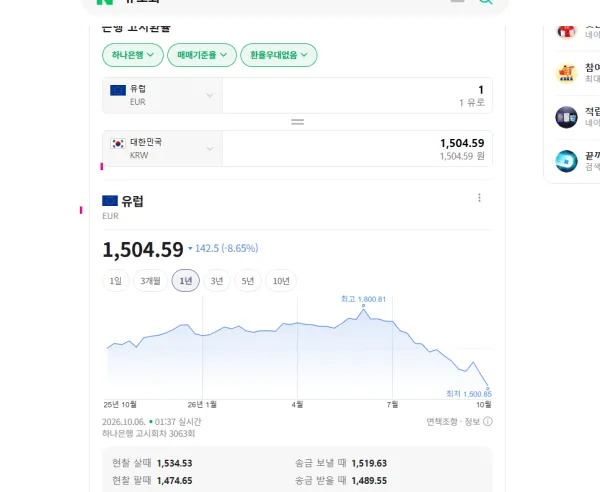
Task: Open the red gift sidebar item icon
Action: point(566,31)
